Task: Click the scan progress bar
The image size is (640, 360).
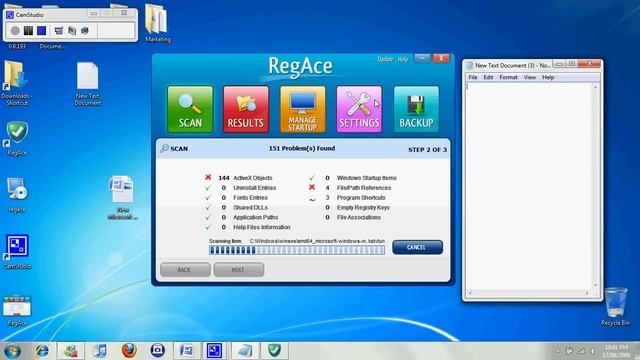Action: [x=297, y=250]
